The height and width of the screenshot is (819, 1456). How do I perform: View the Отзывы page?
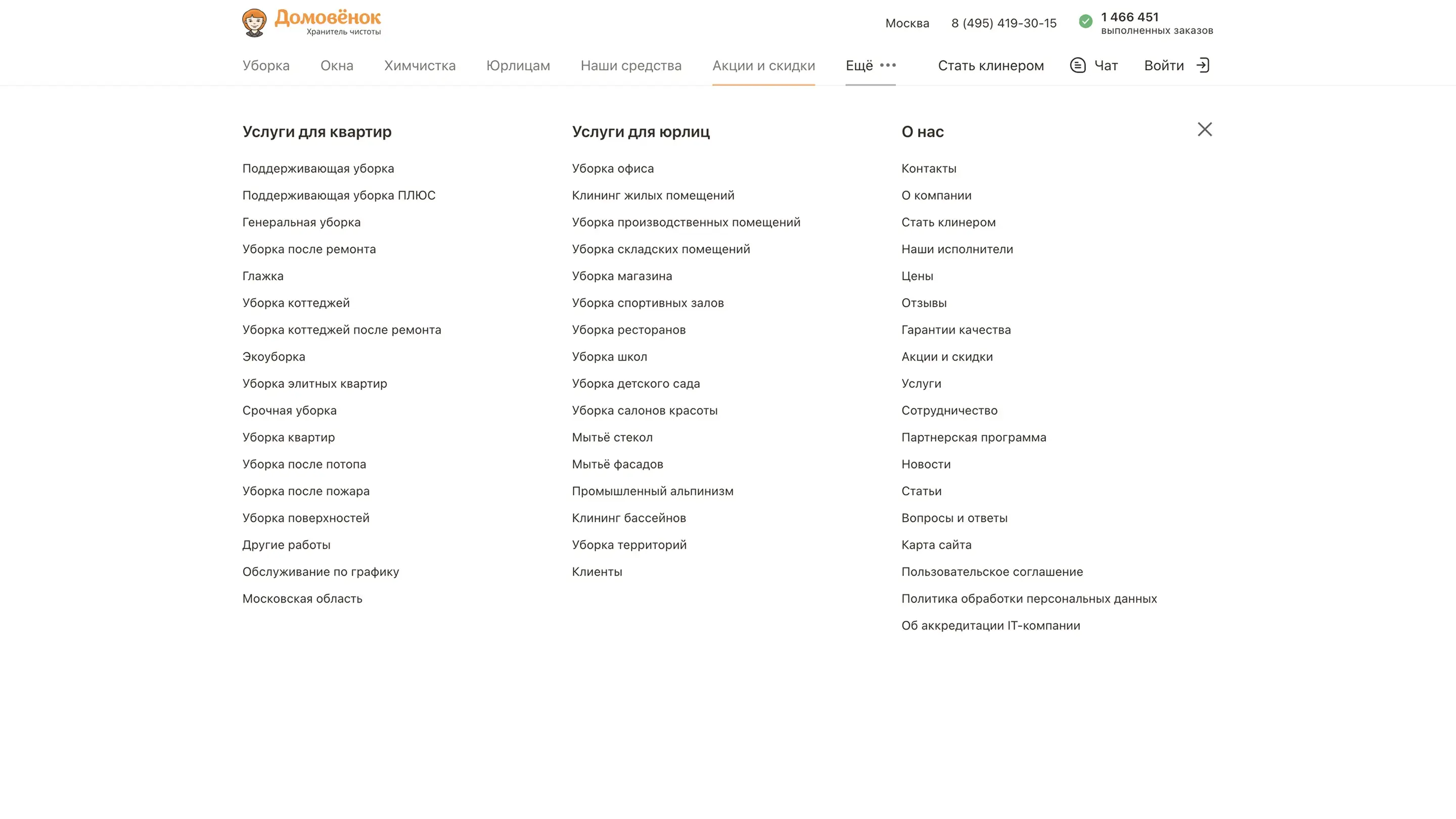(924, 303)
